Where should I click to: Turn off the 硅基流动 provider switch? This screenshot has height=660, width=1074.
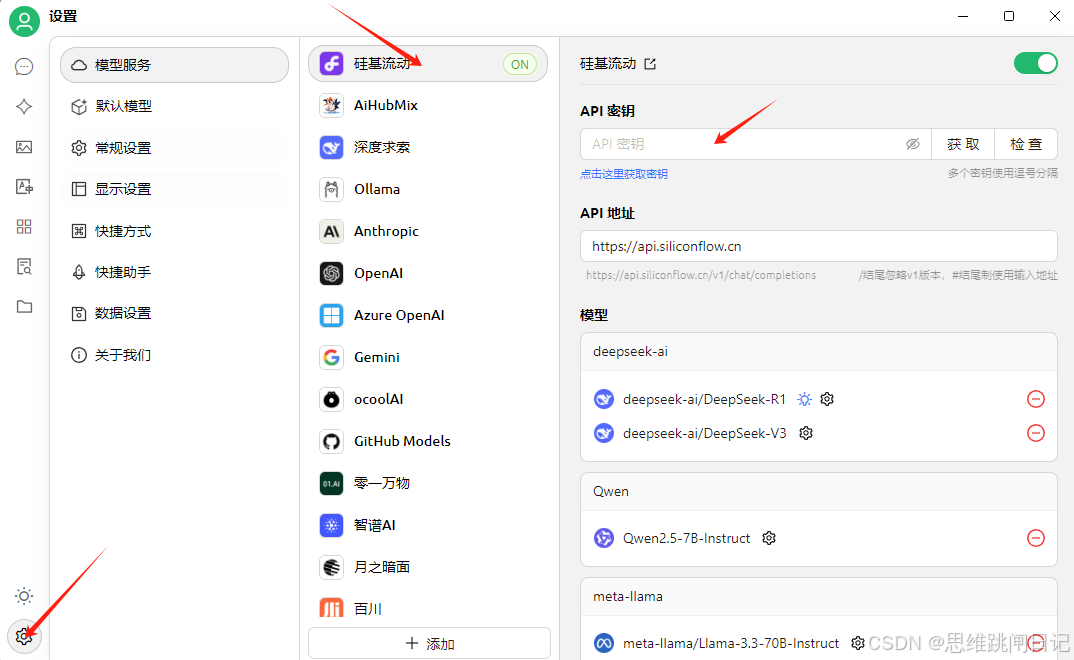click(x=1036, y=63)
